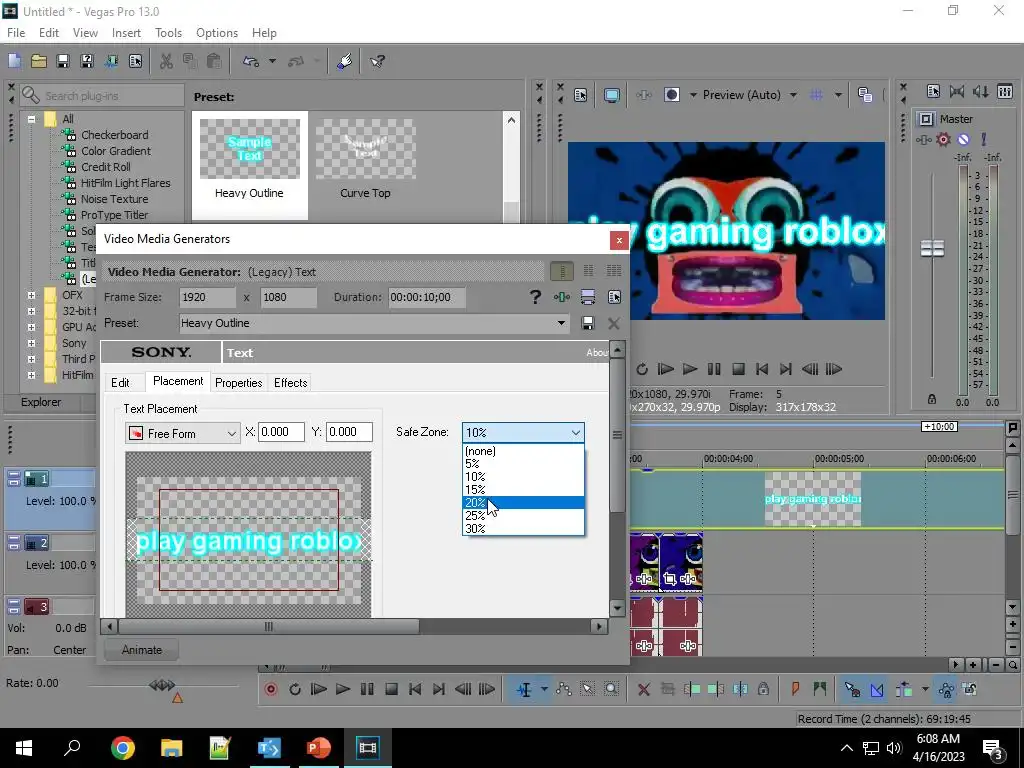Toggle Ignore Event Grouping button

(970, 689)
